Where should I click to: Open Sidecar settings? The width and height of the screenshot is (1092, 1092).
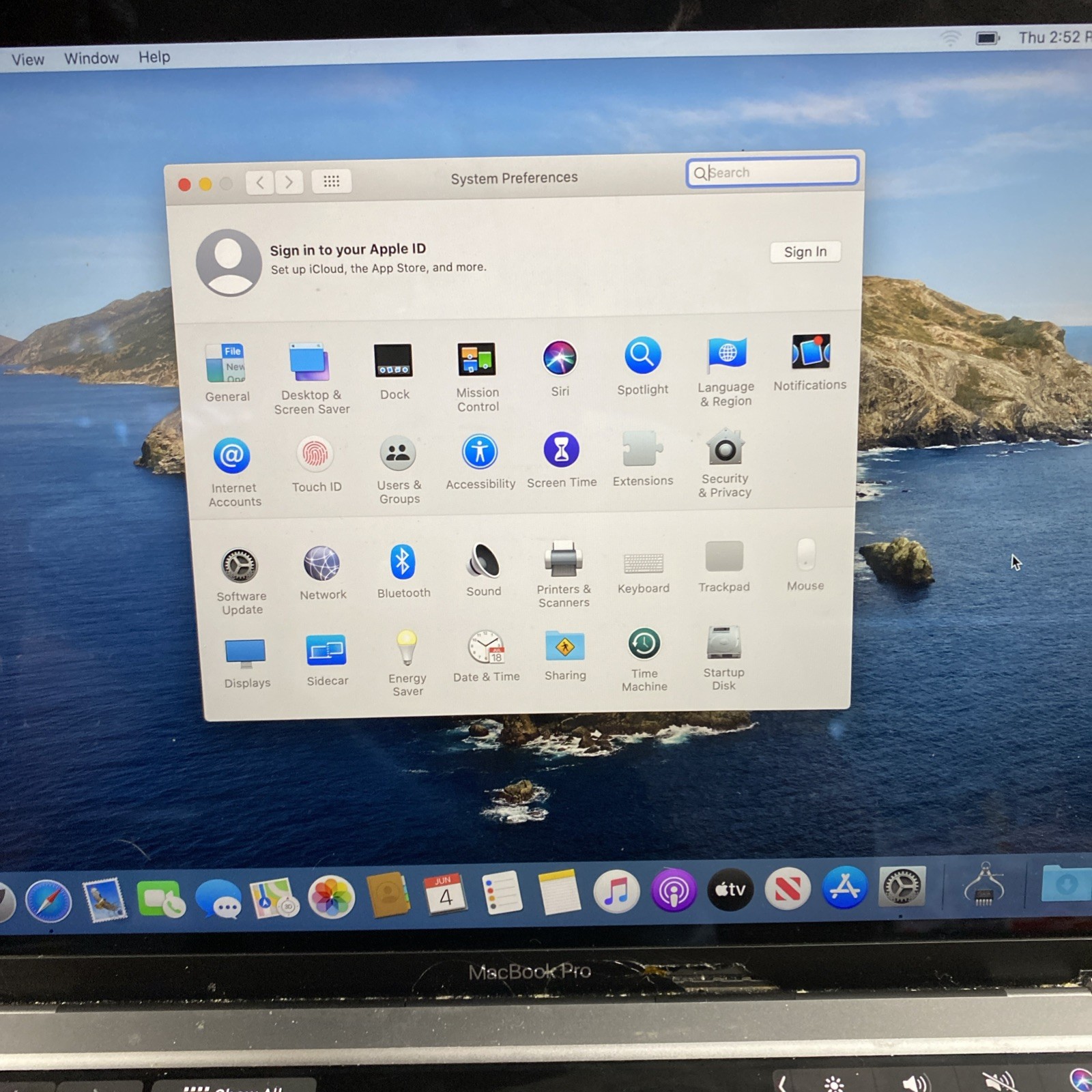326,650
